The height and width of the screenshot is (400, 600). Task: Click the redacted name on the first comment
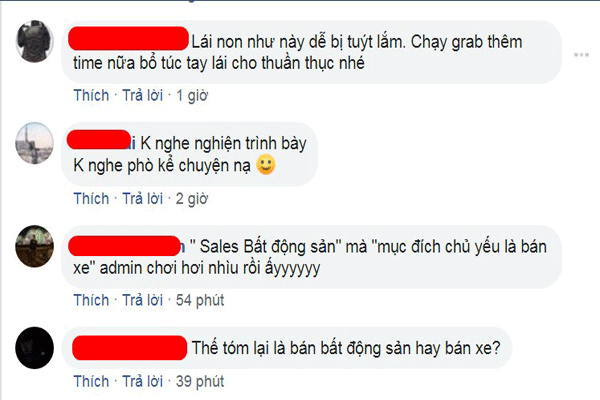coord(128,38)
